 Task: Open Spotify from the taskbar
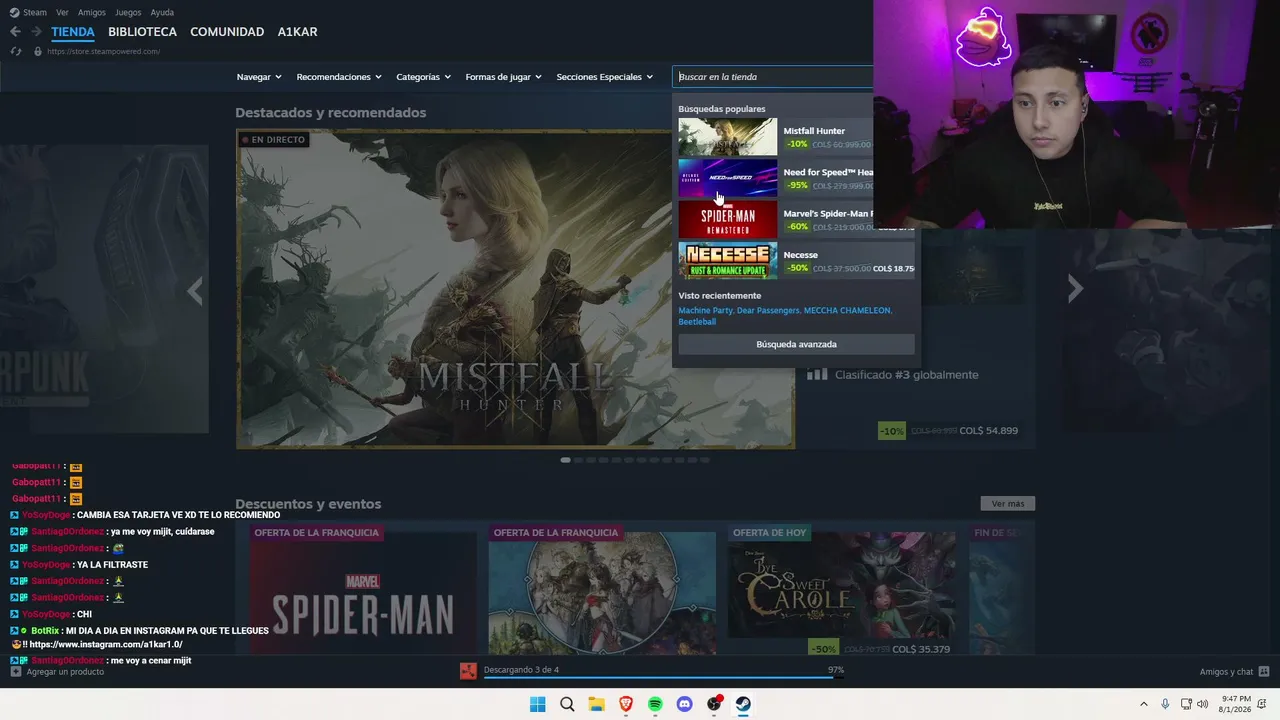tap(655, 704)
